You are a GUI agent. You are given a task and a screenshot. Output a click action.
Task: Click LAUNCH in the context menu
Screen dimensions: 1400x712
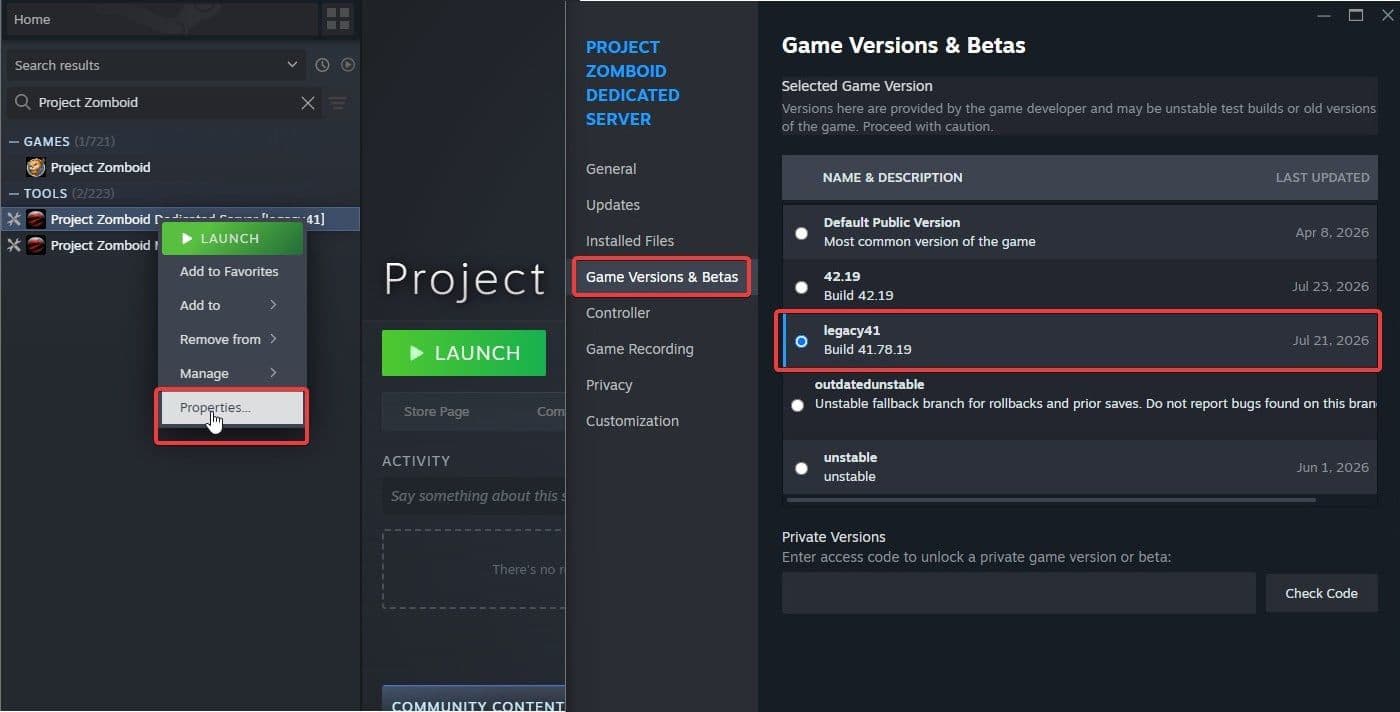click(232, 238)
